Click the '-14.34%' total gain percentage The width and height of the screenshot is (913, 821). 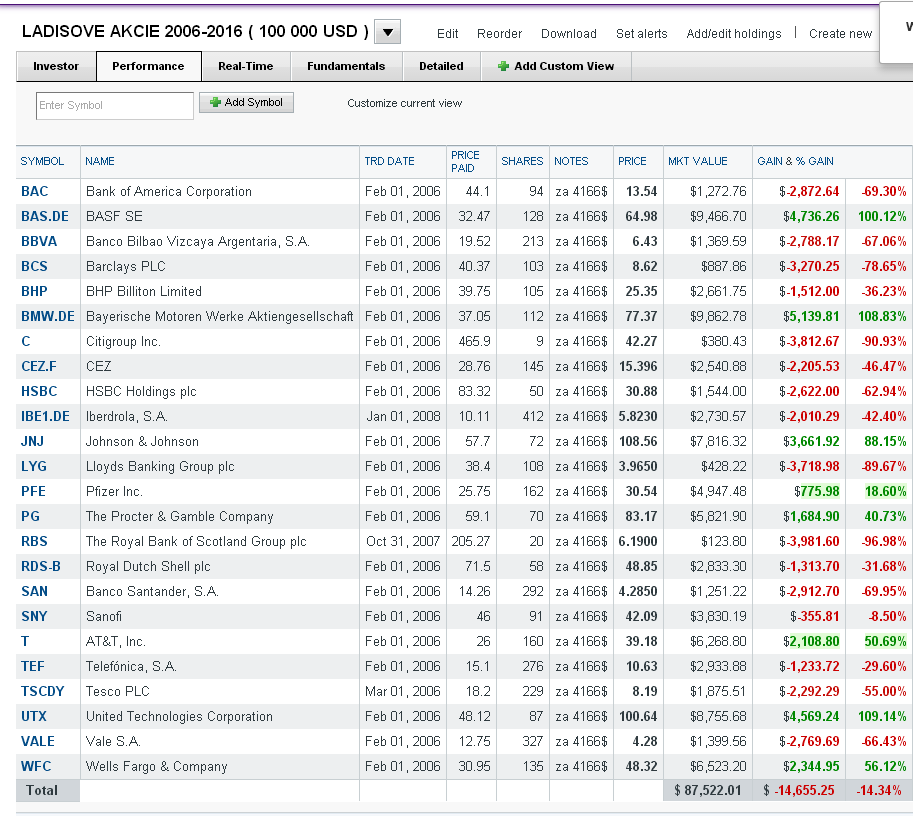(x=879, y=791)
